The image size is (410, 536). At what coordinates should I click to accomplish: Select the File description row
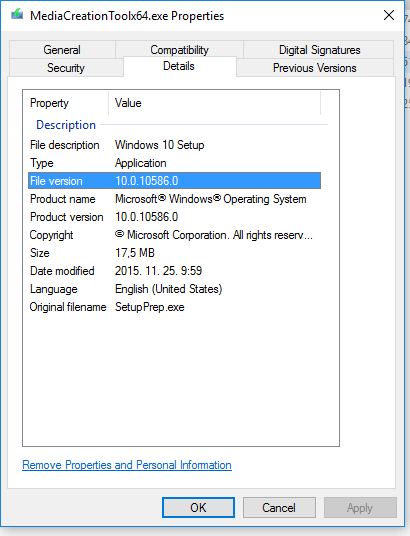point(174,145)
